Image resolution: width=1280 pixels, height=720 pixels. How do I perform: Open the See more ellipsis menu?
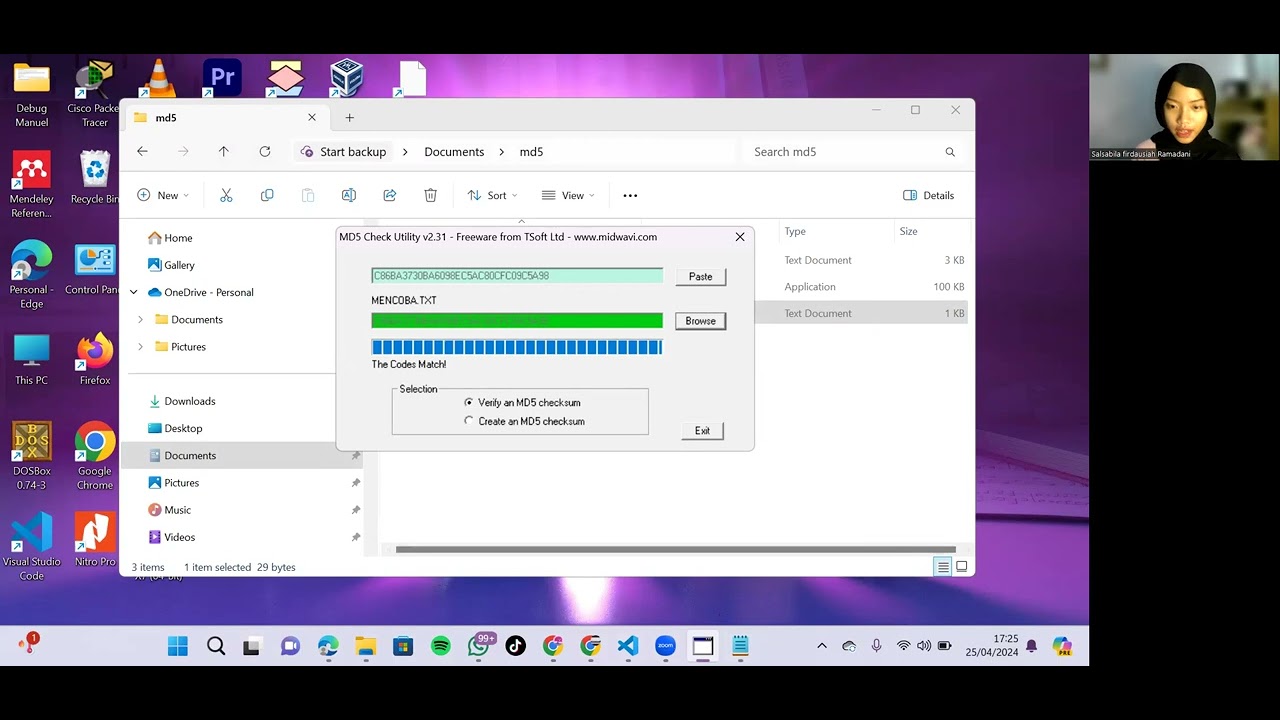pyautogui.click(x=630, y=195)
